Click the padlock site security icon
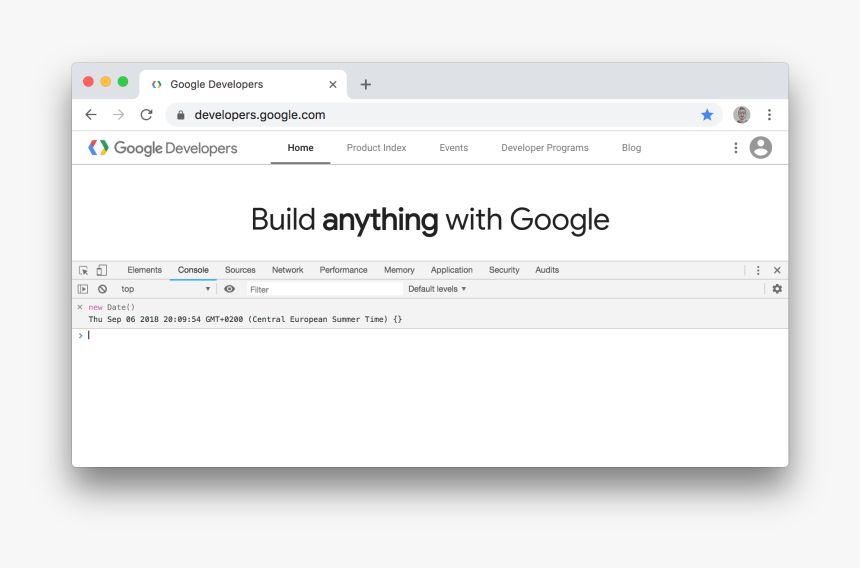The width and height of the screenshot is (860, 568). click(x=180, y=115)
